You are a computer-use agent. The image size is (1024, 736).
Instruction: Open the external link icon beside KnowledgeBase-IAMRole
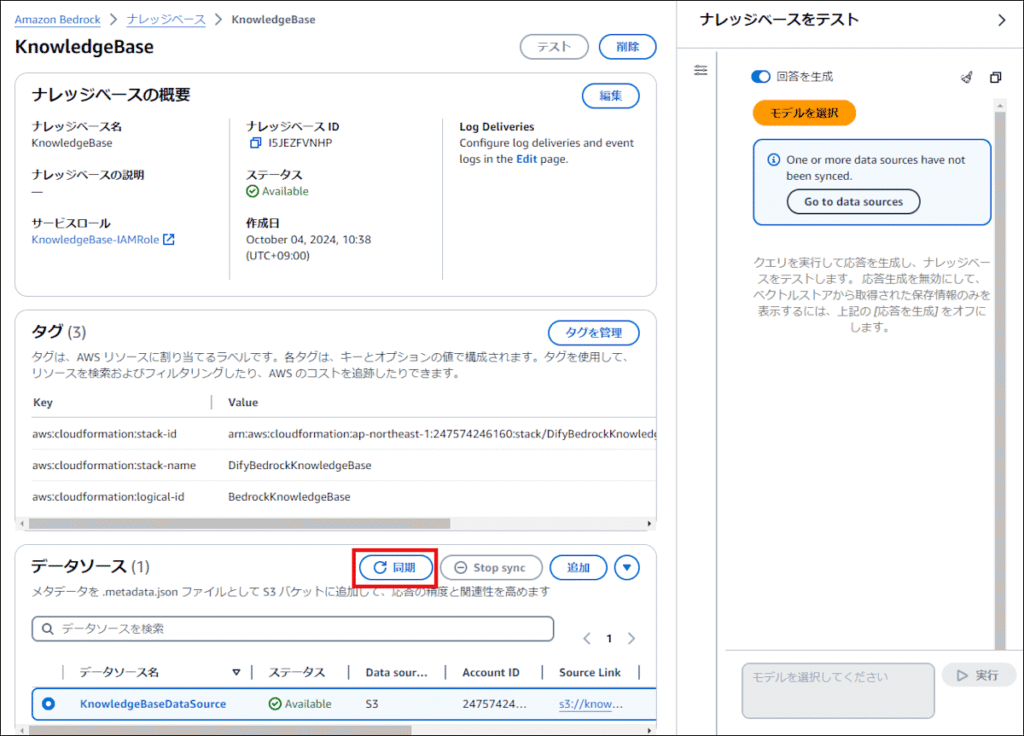169,240
